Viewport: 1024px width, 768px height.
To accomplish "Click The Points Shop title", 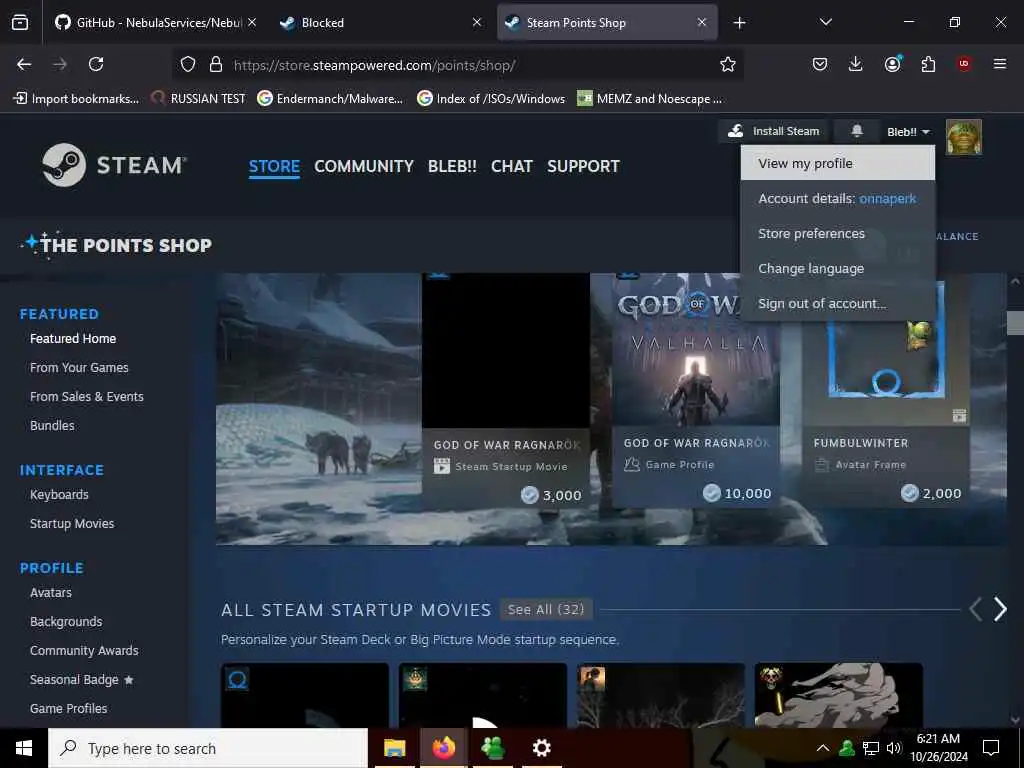I will pos(118,245).
